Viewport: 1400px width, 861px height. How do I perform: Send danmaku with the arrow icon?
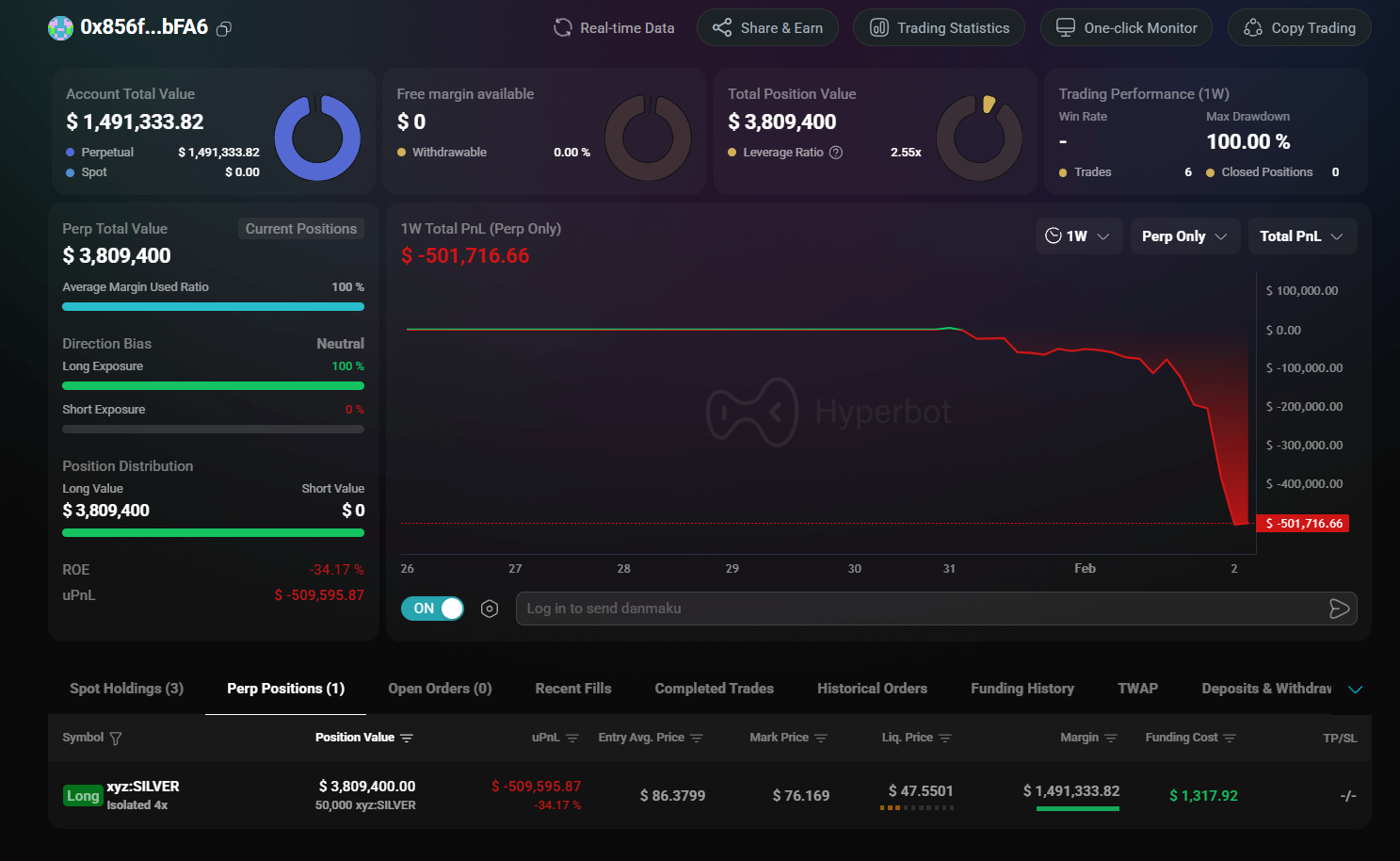coord(1339,609)
